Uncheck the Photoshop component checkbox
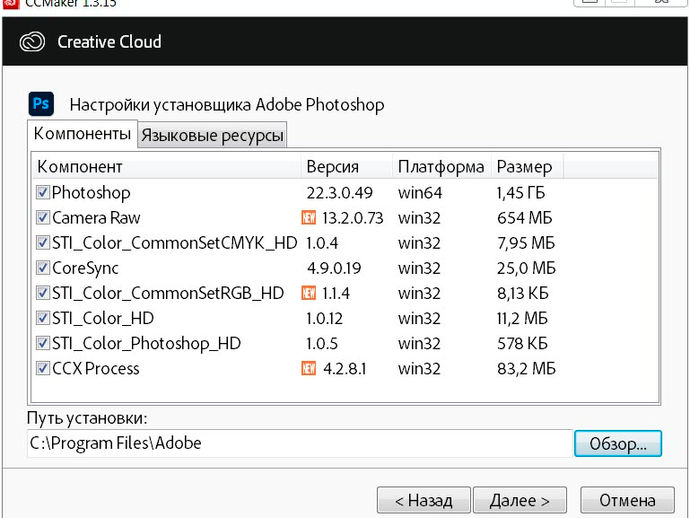This screenshot has width=690, height=518. click(43, 192)
